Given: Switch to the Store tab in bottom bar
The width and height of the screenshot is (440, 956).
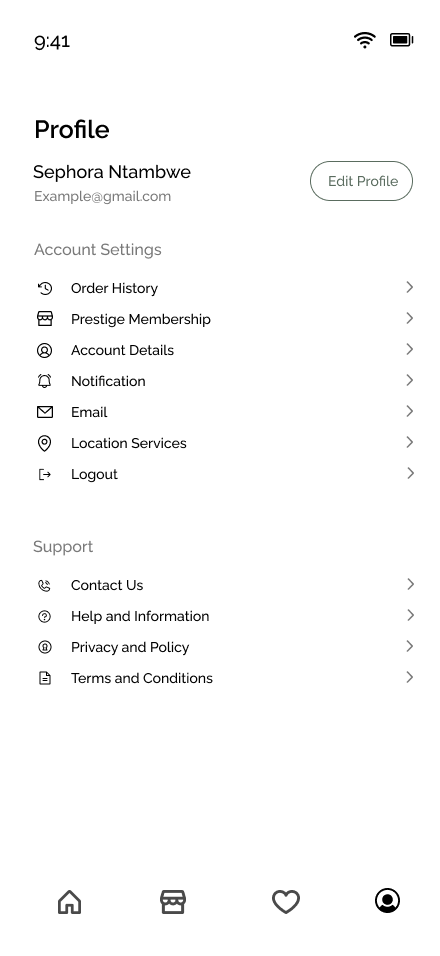Looking at the screenshot, I should pyautogui.click(x=173, y=902).
